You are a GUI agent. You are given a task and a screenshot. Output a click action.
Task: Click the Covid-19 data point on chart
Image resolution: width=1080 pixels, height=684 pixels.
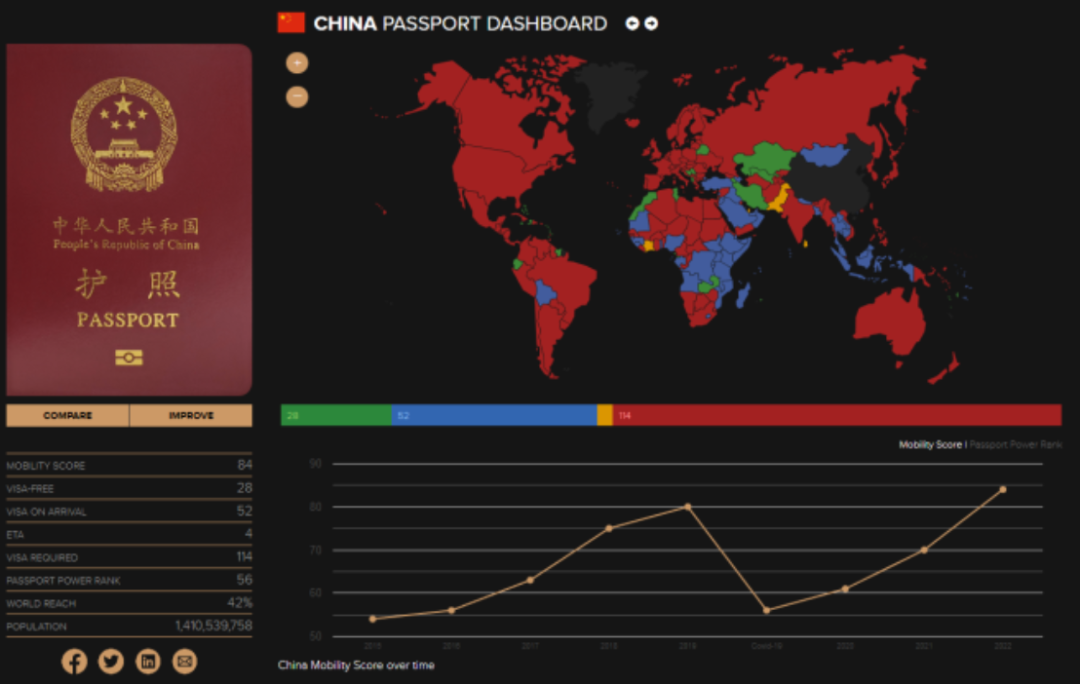(x=766, y=610)
